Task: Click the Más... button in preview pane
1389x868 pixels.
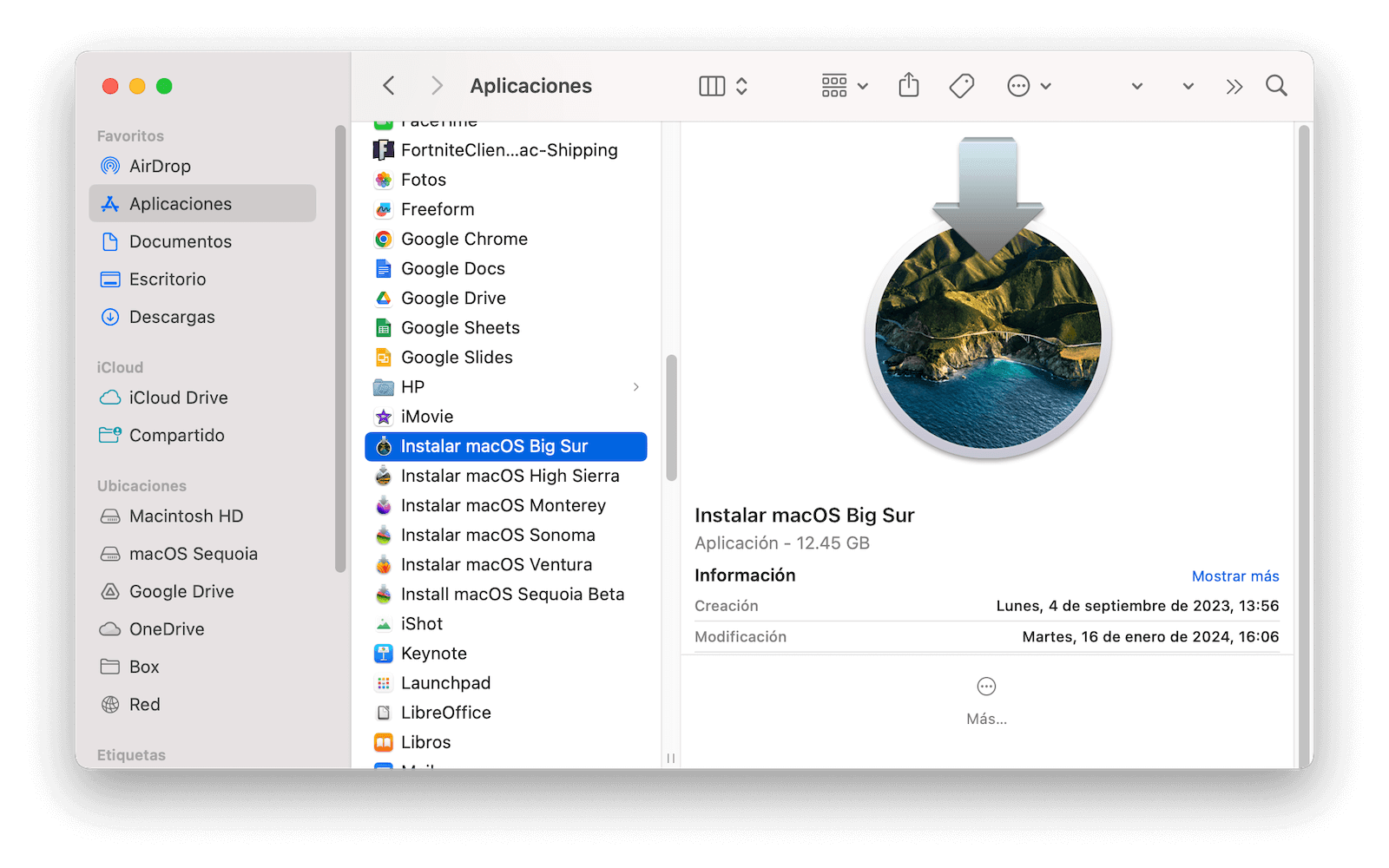Action: [x=986, y=701]
